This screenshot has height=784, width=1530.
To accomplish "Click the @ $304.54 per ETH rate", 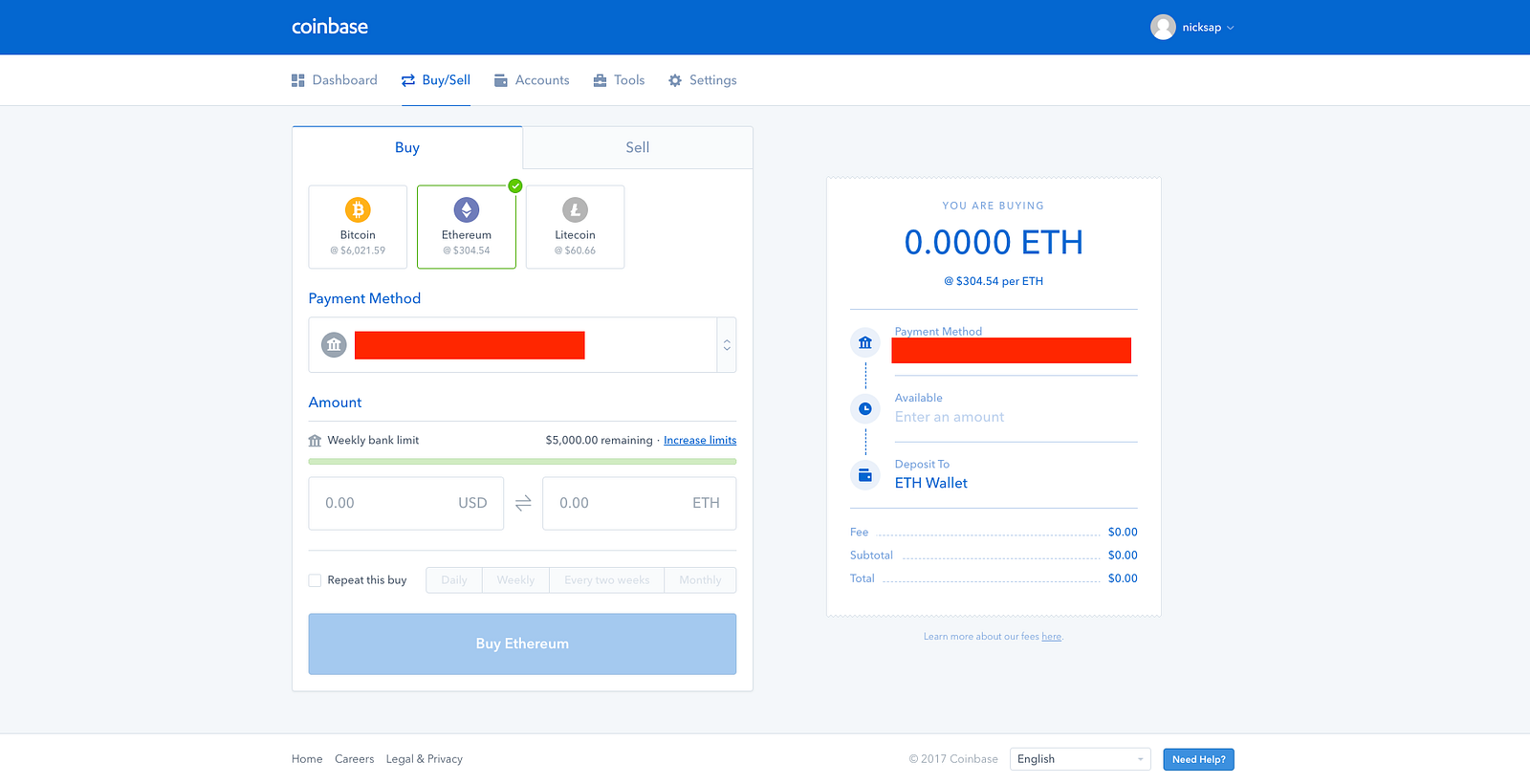I will (x=994, y=281).
